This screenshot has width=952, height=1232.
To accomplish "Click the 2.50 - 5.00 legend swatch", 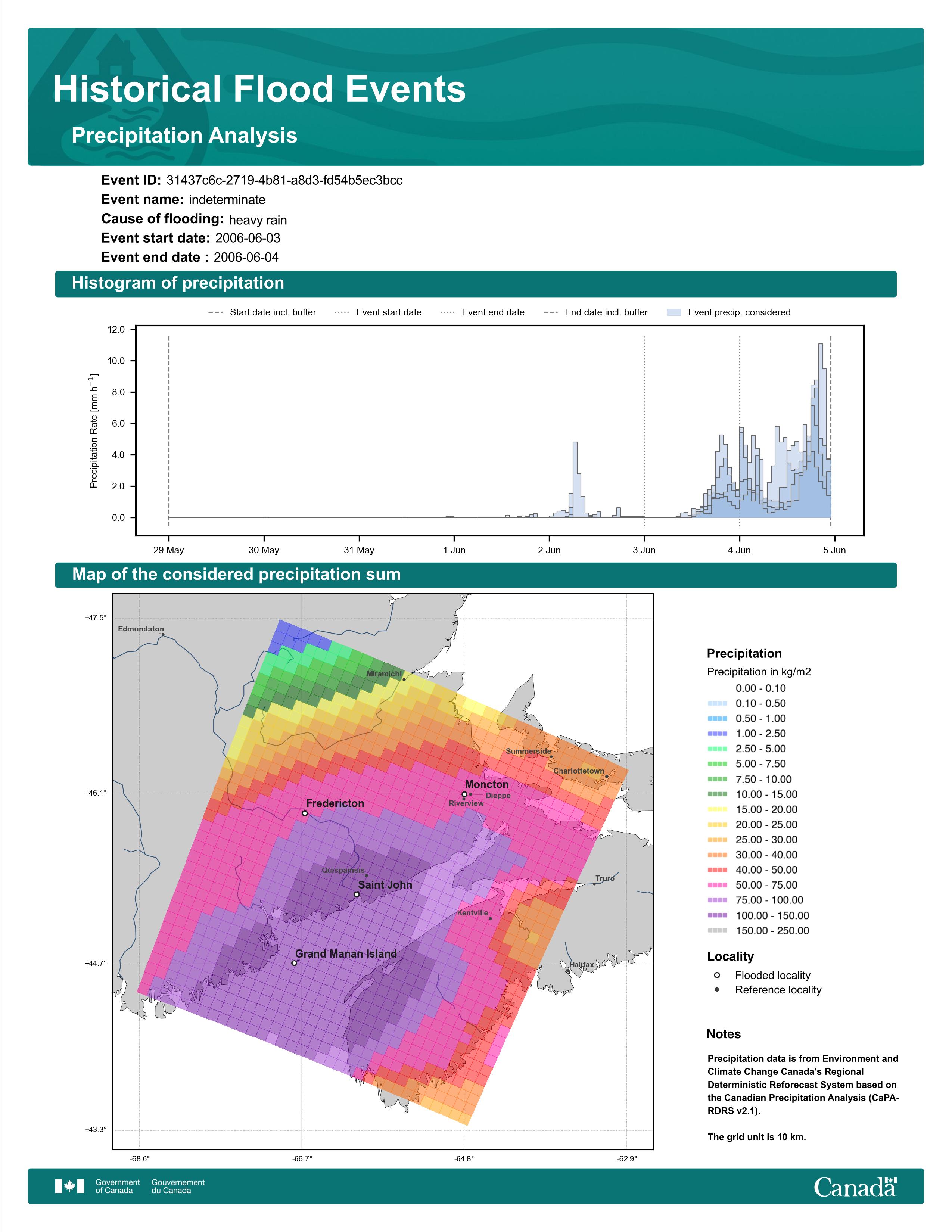I will pyautogui.click(x=717, y=749).
